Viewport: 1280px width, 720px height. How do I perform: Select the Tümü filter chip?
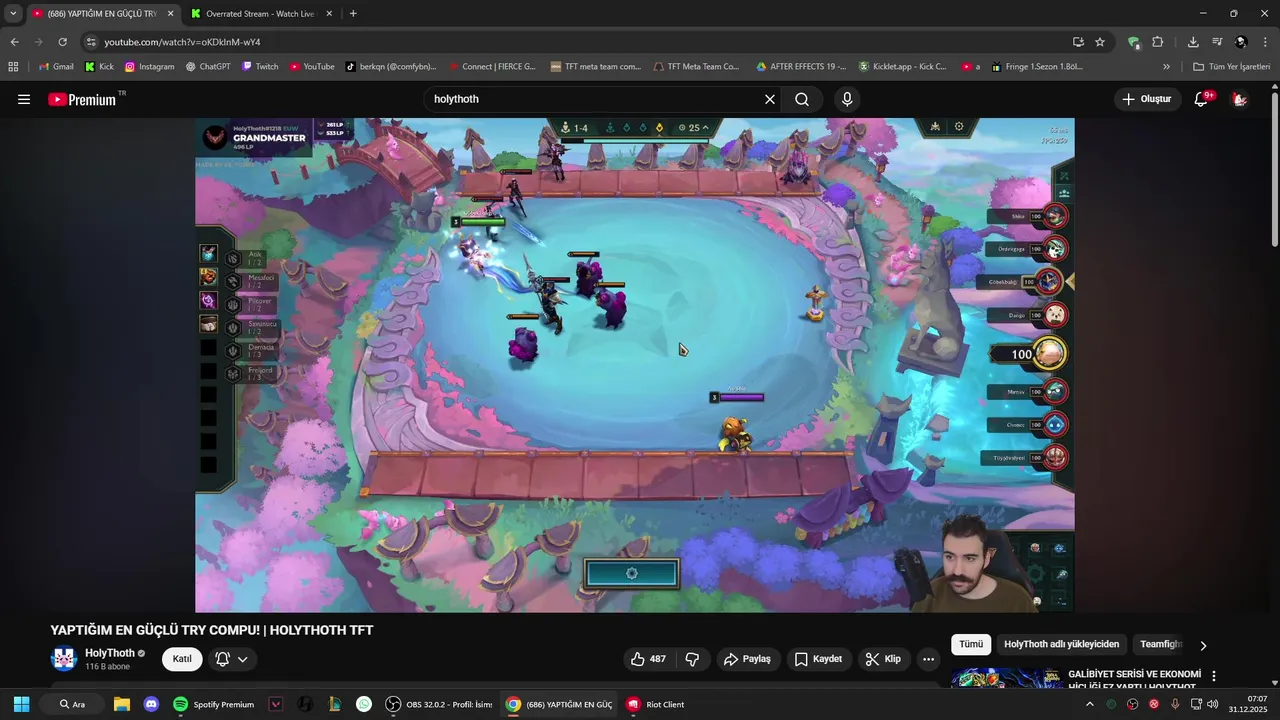pos(971,644)
